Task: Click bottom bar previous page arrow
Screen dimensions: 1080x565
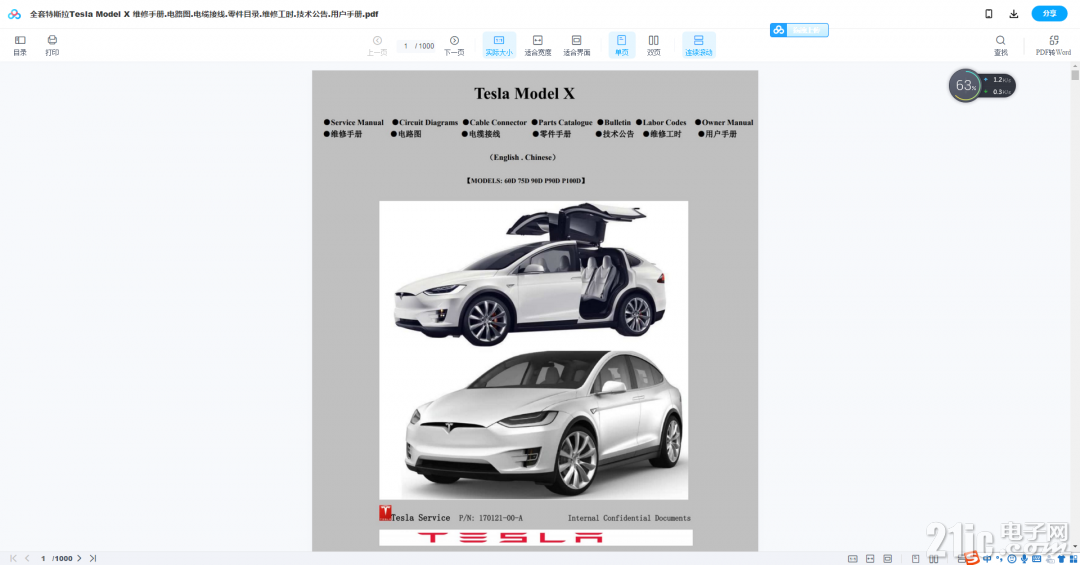Action: [x=28, y=558]
